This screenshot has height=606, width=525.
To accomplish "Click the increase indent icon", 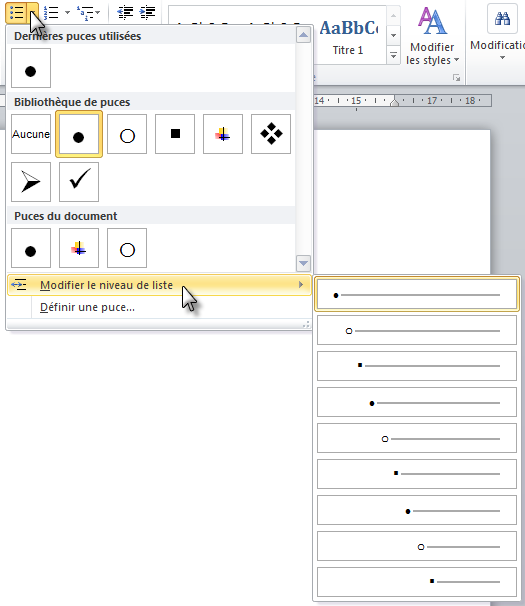I will (x=148, y=12).
